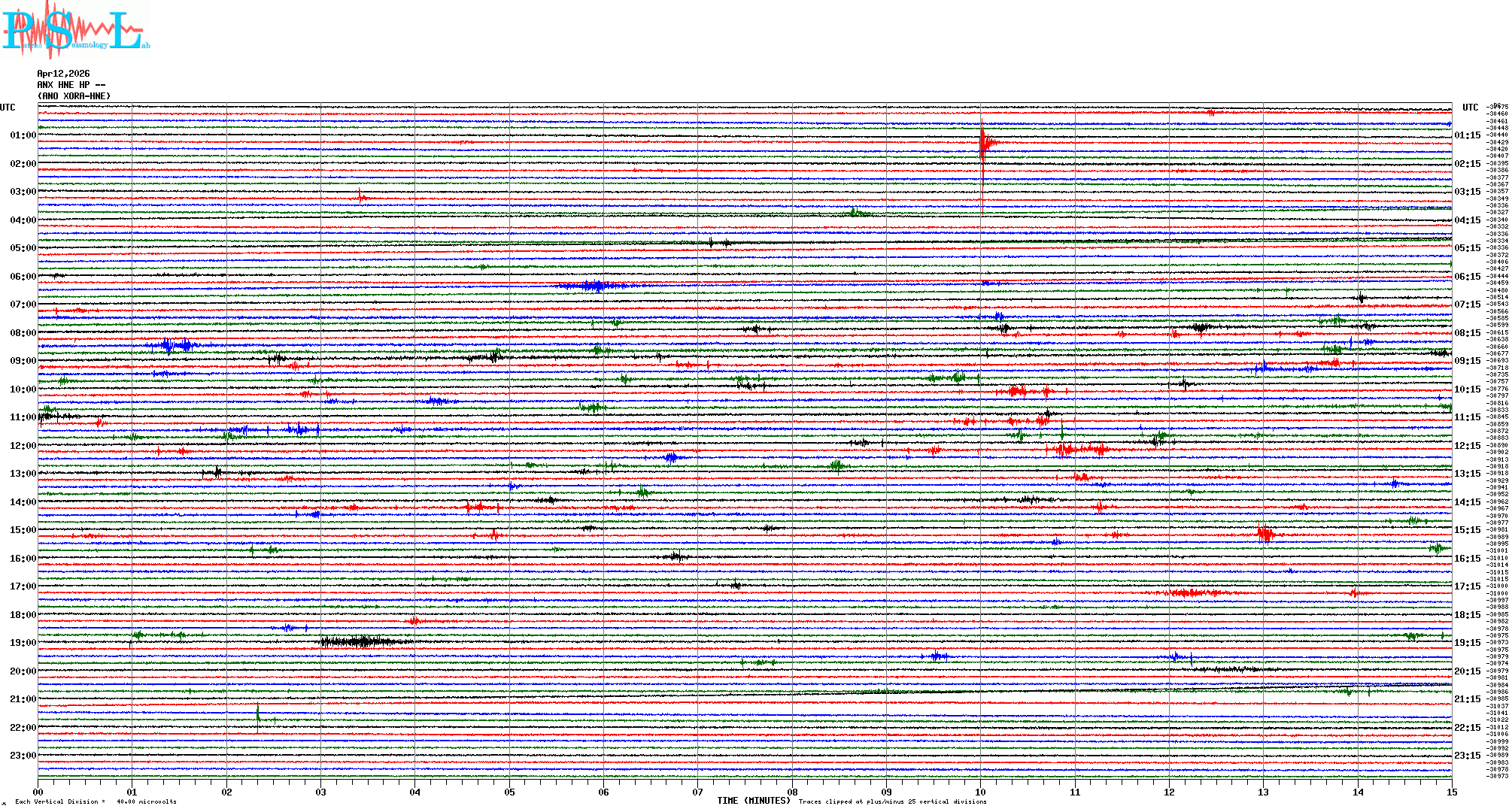Screen dimensions: 1512x812
Task: Click the ANX HNE HP station label
Action: coord(71,85)
